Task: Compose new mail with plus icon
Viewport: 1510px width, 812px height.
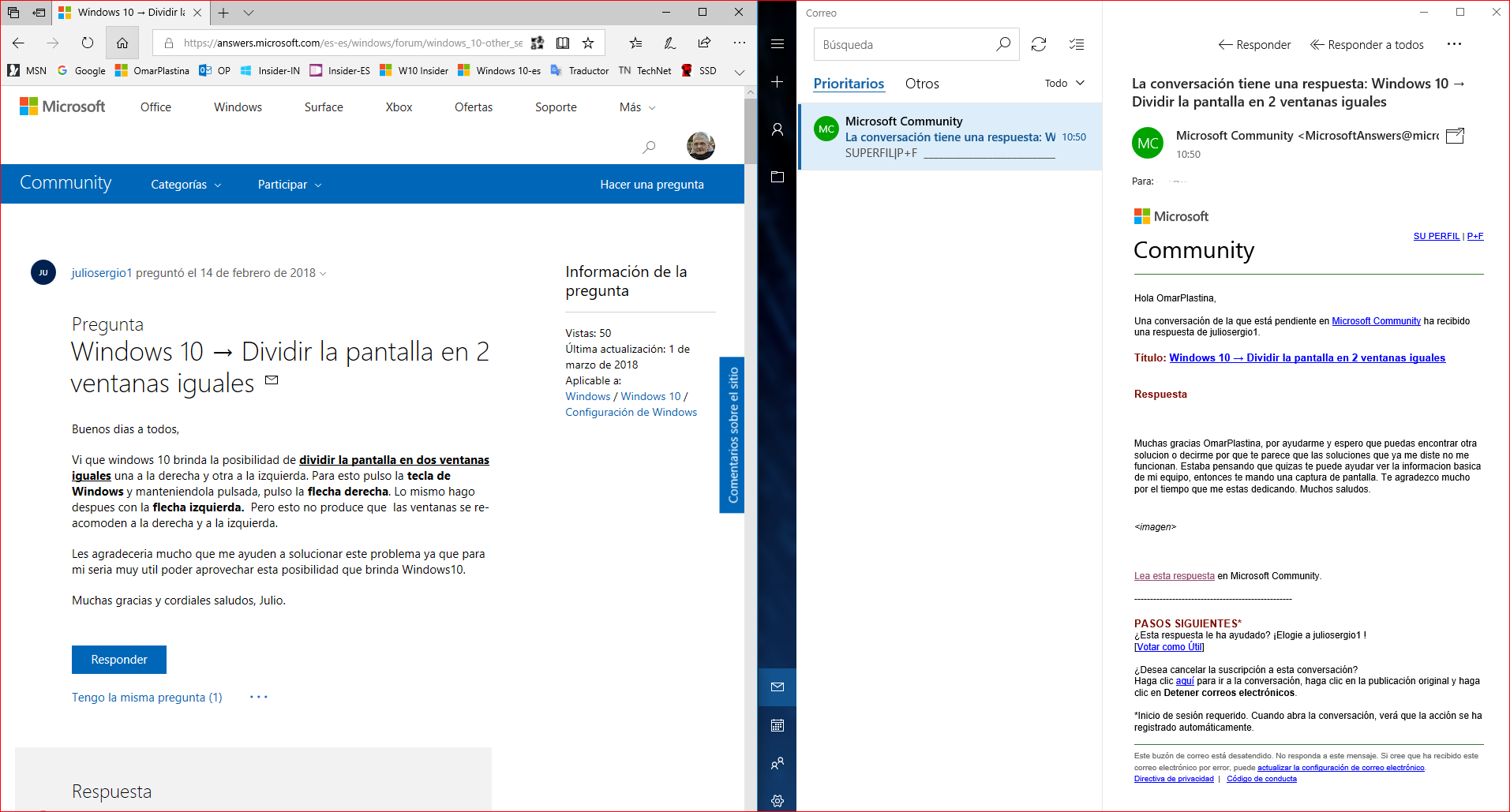Action: pyautogui.click(x=777, y=82)
